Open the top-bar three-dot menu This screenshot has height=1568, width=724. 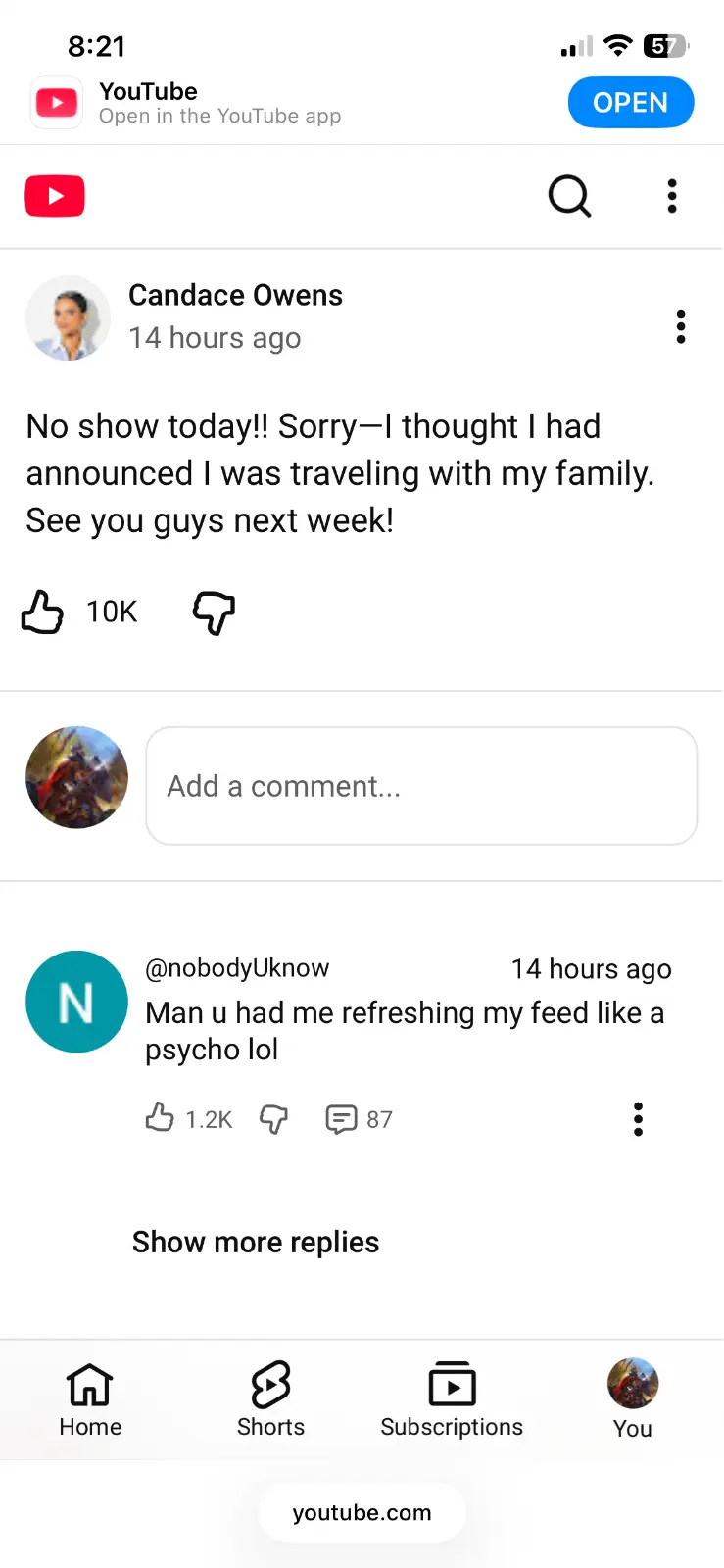tap(672, 196)
